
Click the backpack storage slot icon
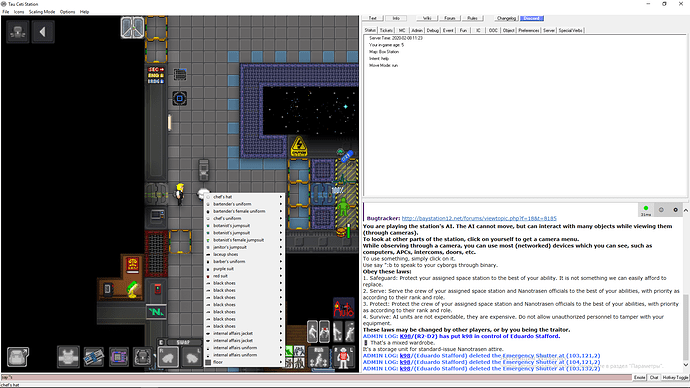[x=143, y=357]
